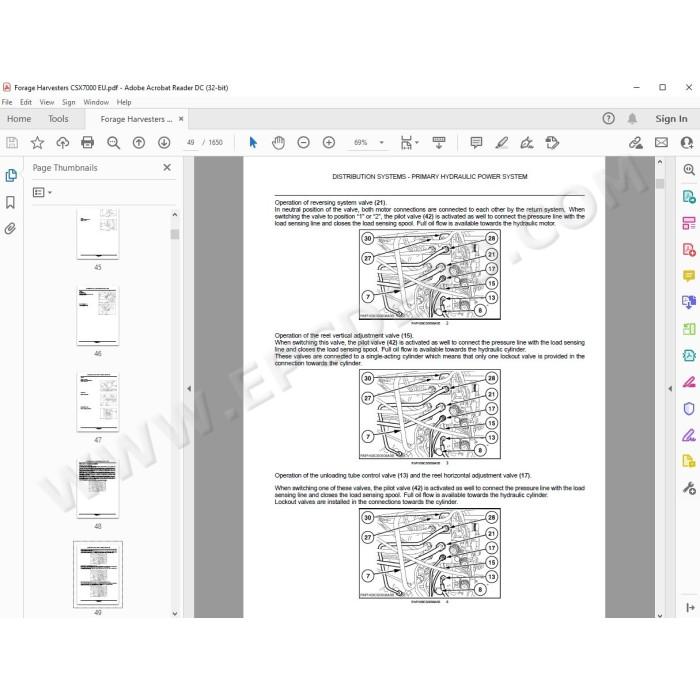
Task: Go to previous page with up arrow
Action: (139, 143)
